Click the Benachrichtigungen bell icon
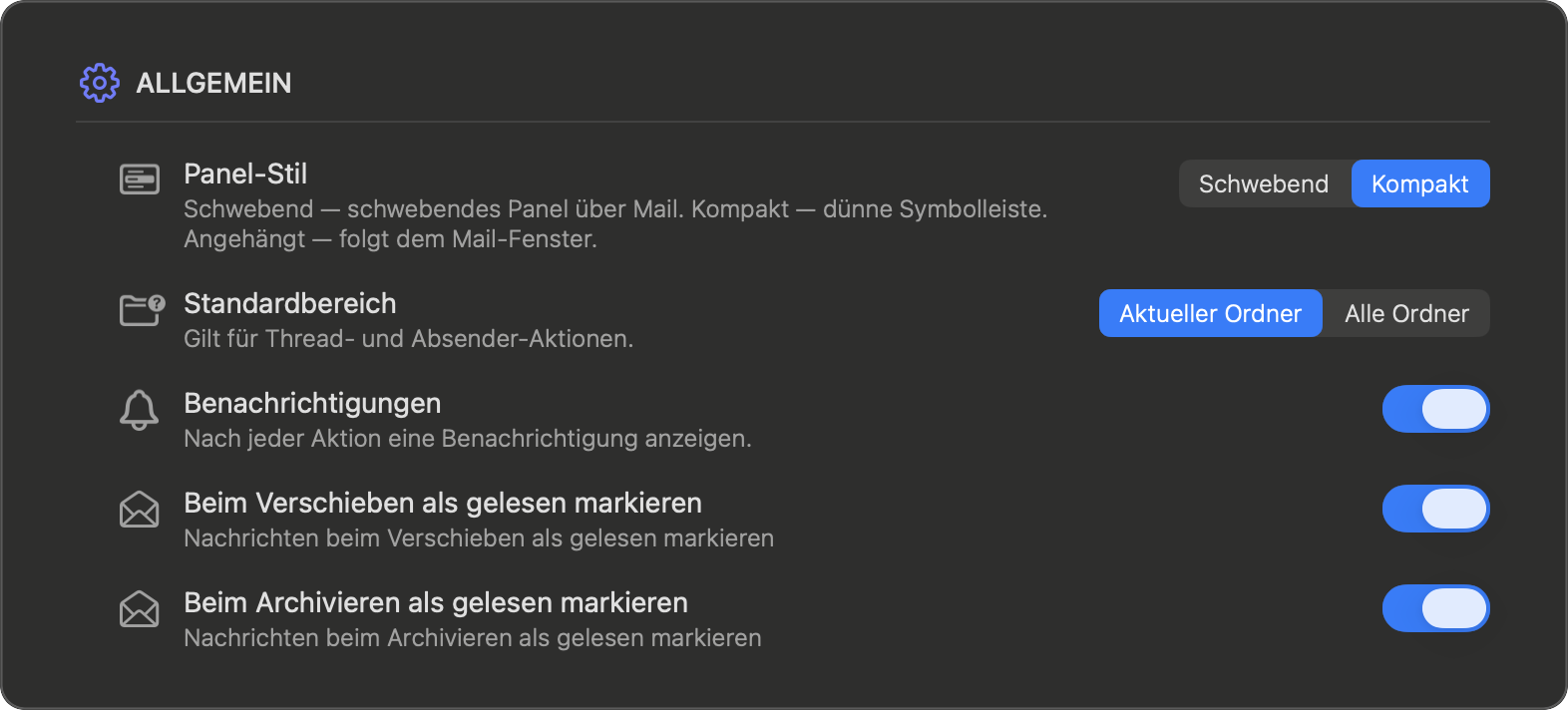Screen dimensions: 1568x710 (140, 410)
